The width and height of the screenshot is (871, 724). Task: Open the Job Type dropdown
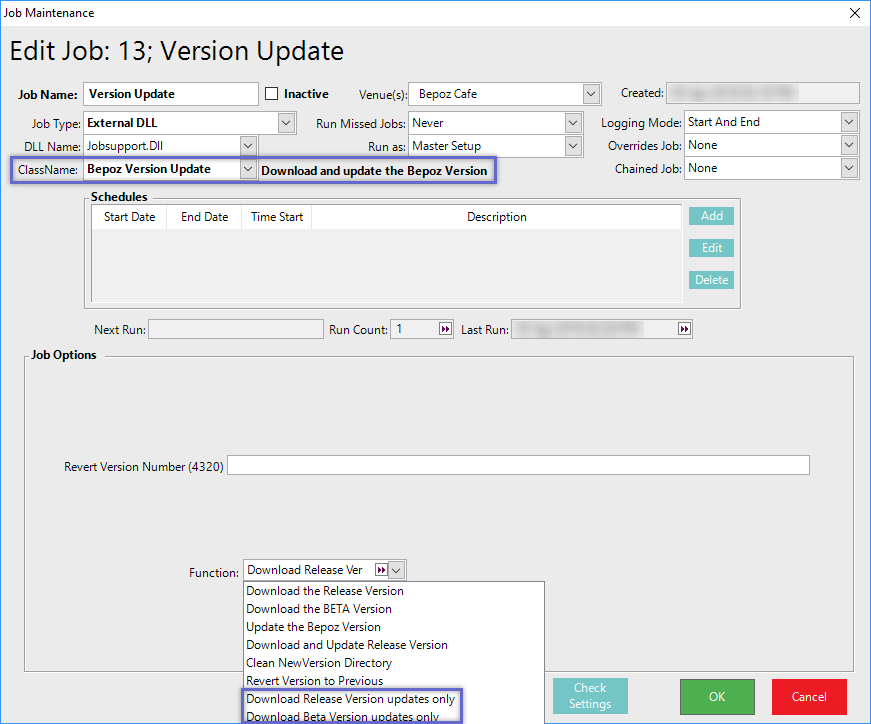pyautogui.click(x=287, y=123)
